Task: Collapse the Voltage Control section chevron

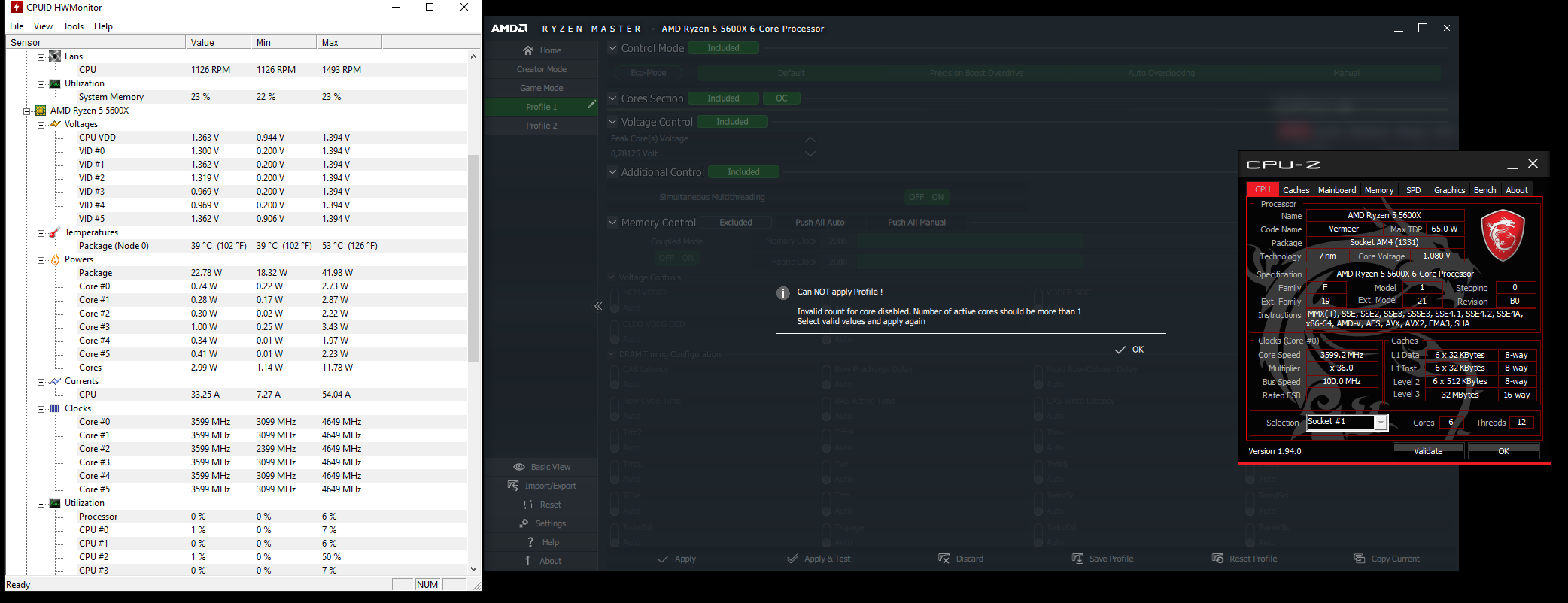Action: click(x=612, y=122)
